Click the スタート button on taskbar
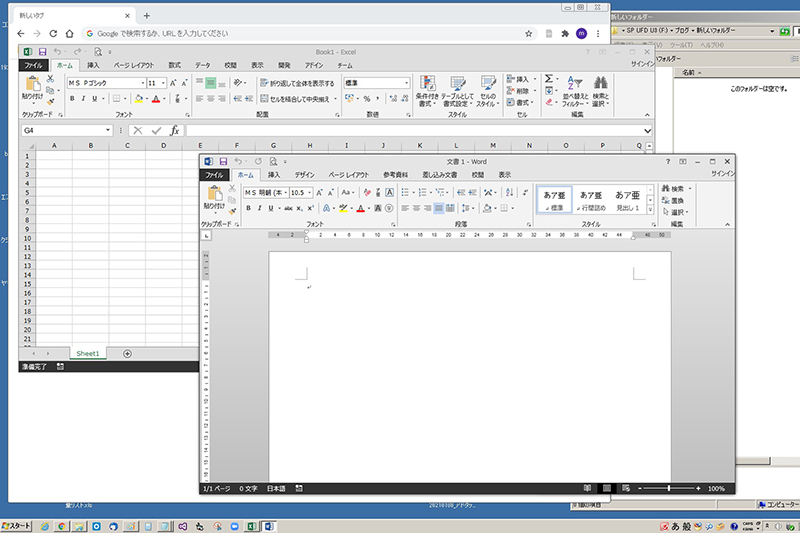 [16, 526]
